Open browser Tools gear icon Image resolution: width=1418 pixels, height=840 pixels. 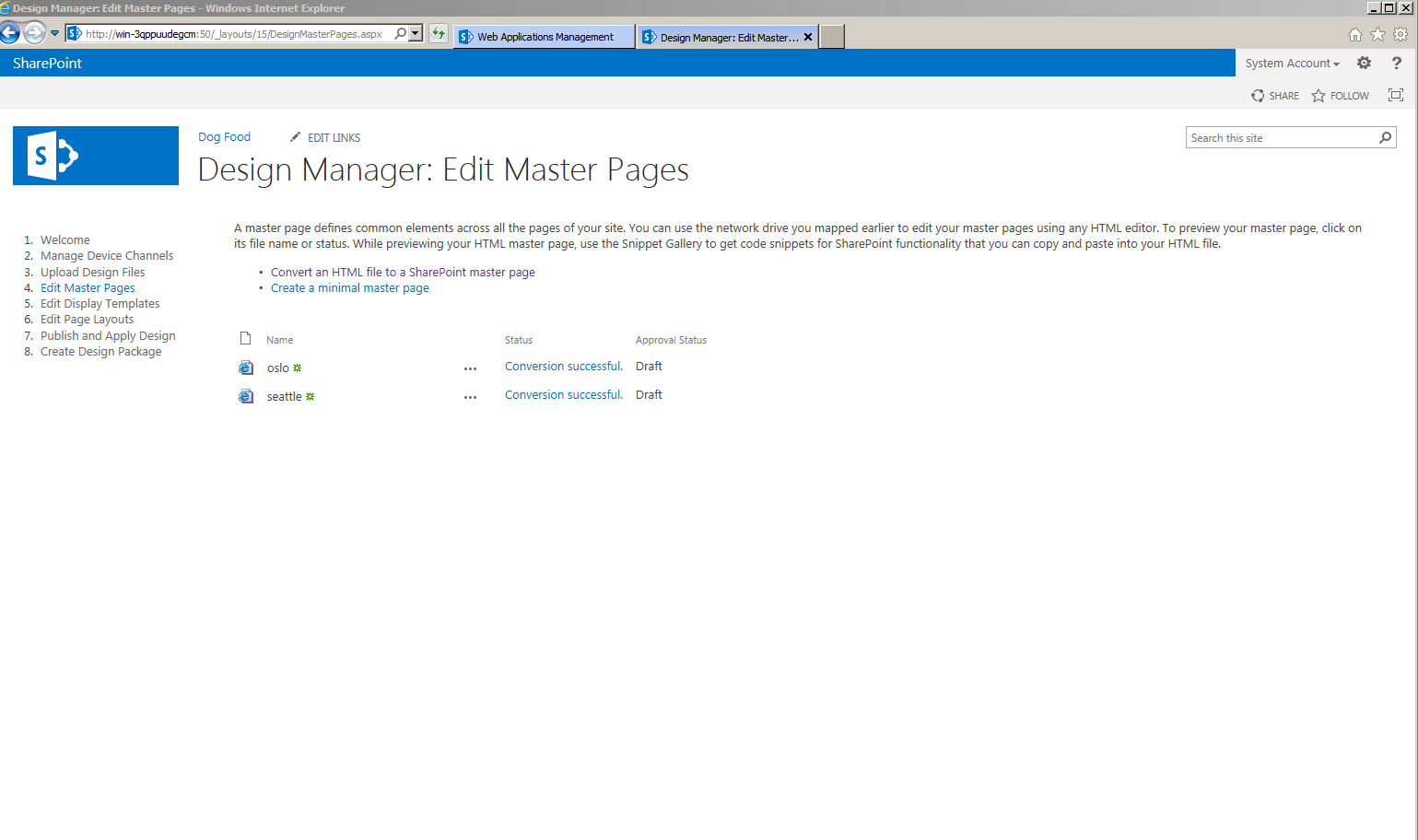click(x=1400, y=35)
